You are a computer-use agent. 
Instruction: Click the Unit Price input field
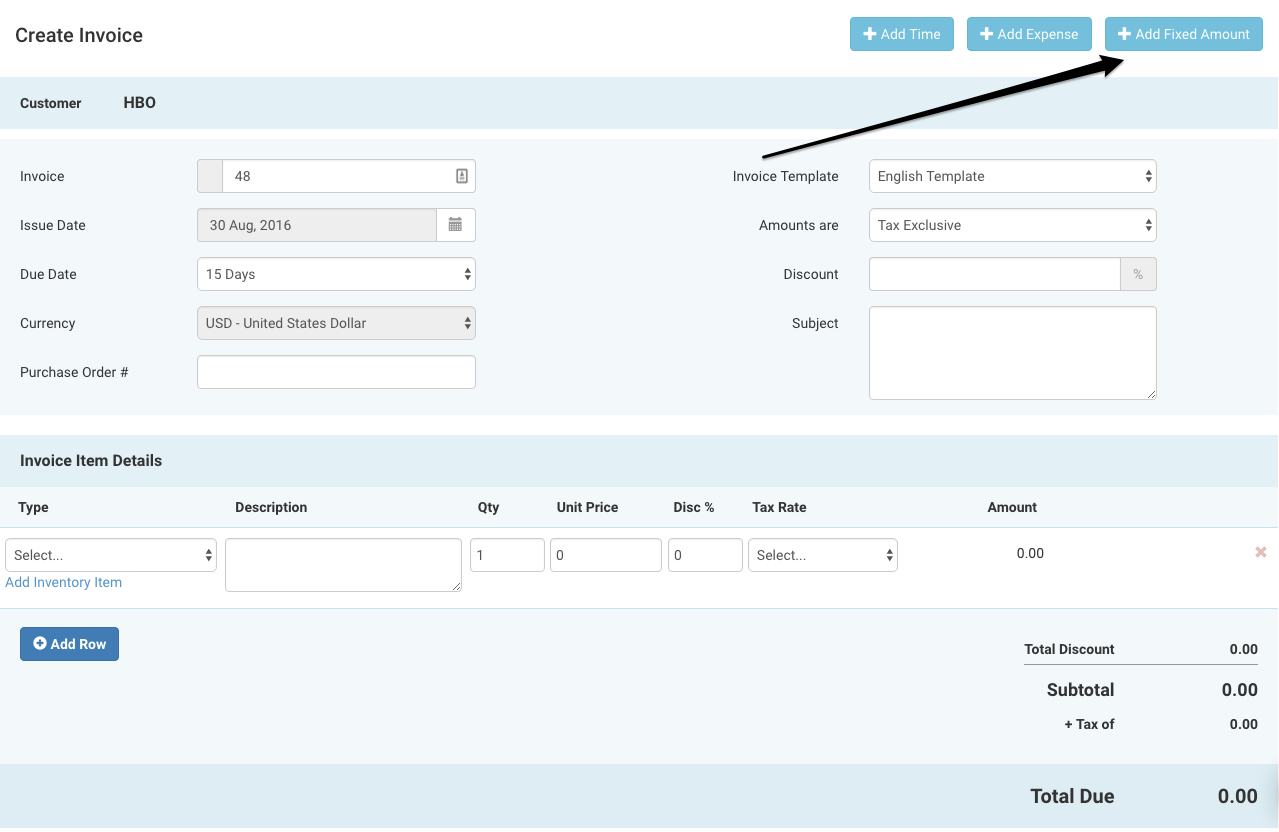tap(605, 555)
